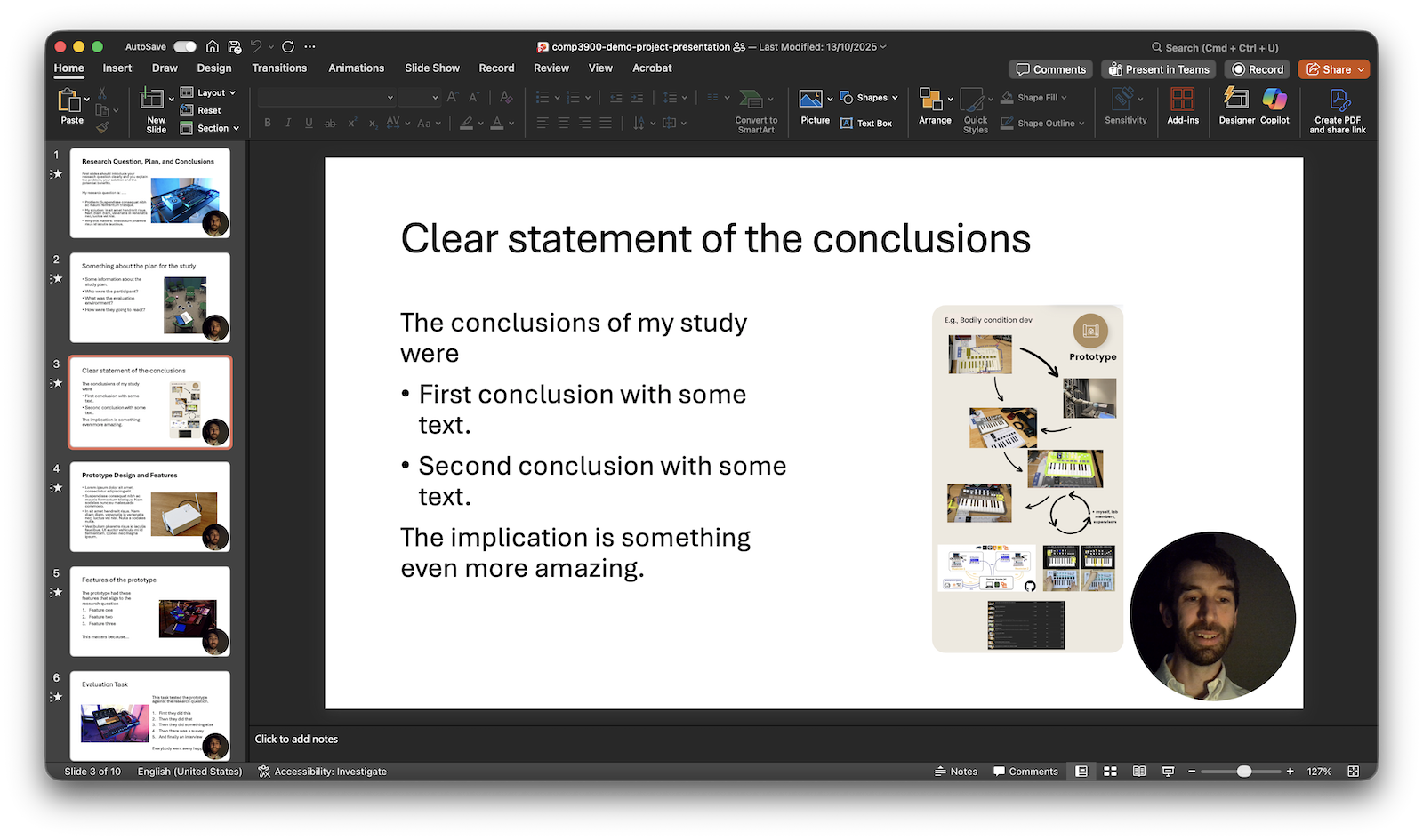Toggle italic formatting
The width and height of the screenshot is (1423, 840).
[x=287, y=123]
